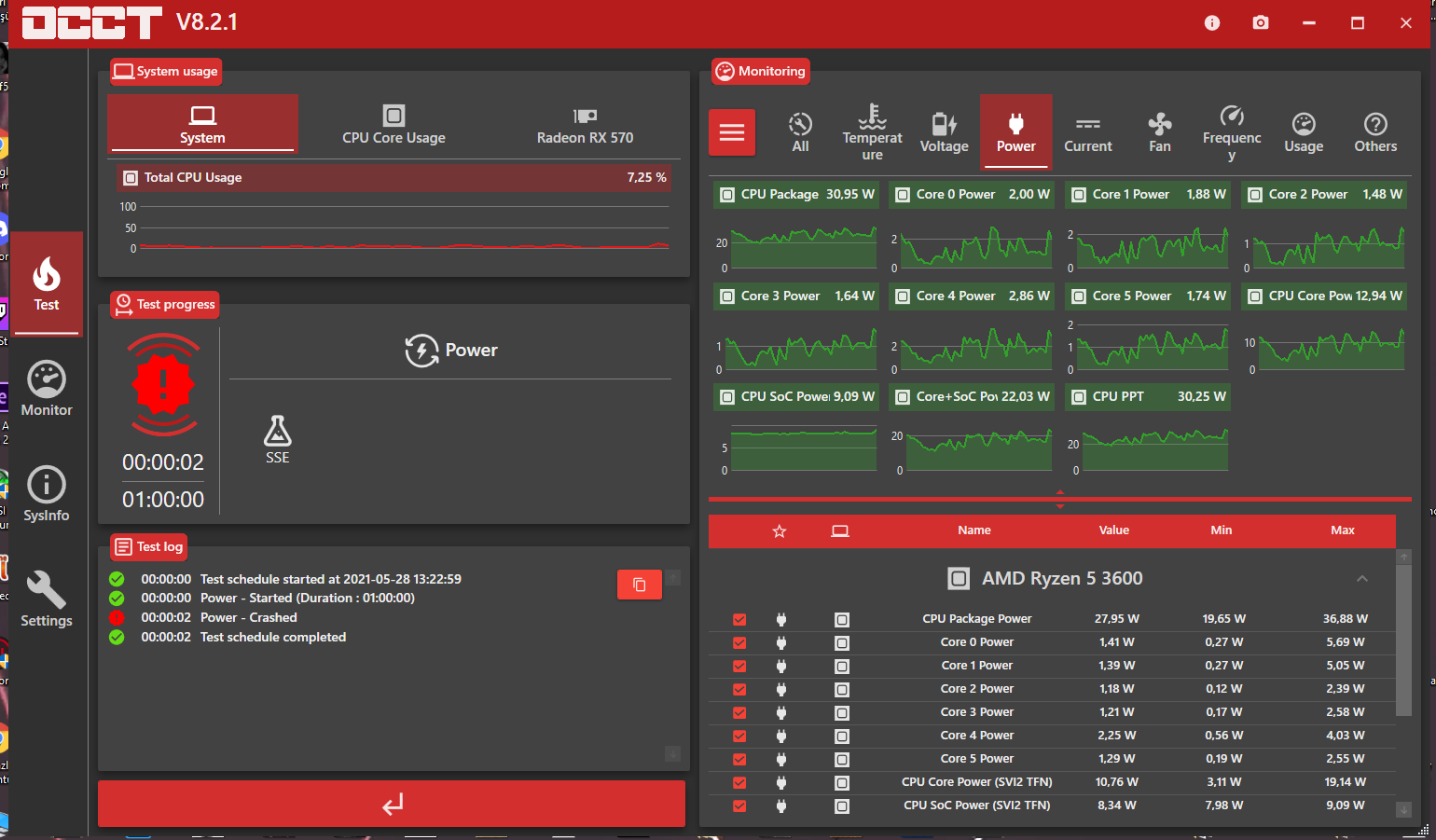Click the Total CPU Usage chip icon
This screenshot has height=840, width=1436.
(x=131, y=177)
